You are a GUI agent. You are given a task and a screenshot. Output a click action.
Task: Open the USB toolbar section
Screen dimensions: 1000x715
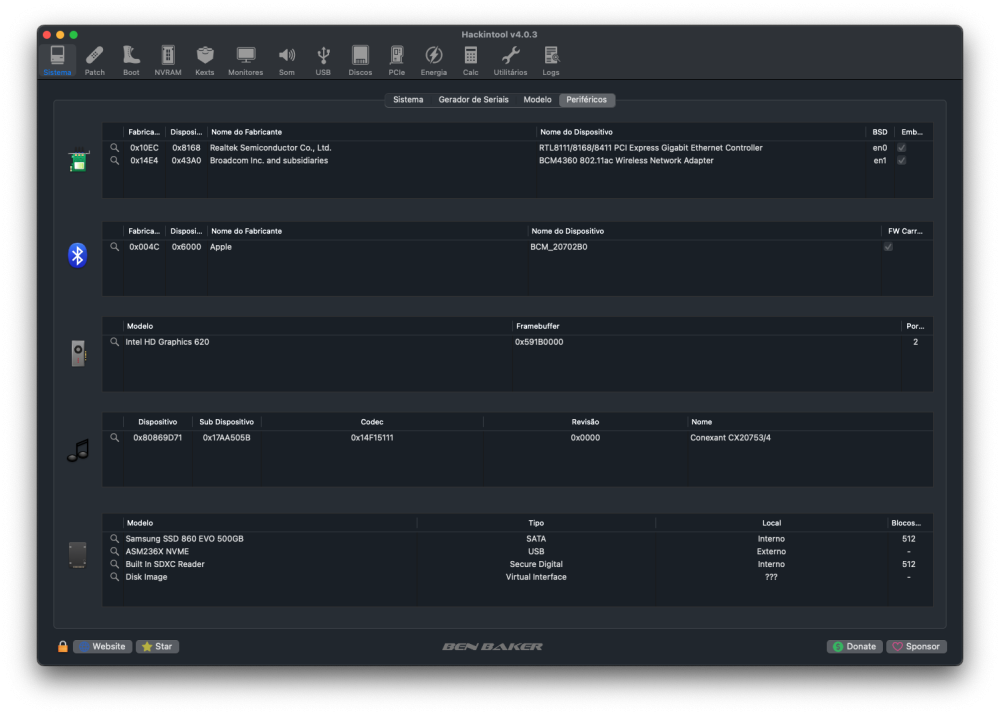point(323,61)
